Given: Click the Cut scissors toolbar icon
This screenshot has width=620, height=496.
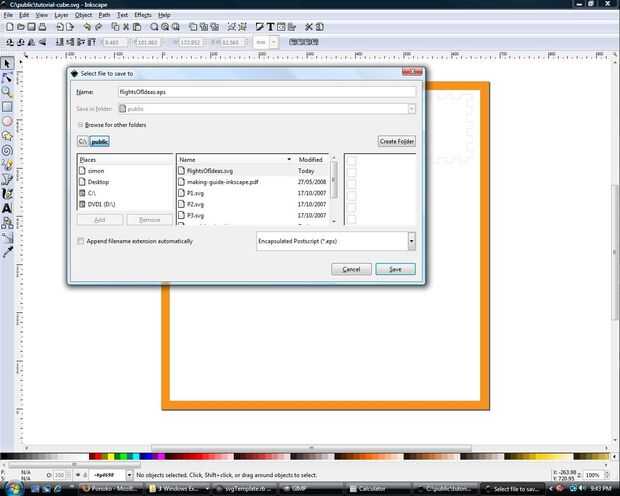Looking at the screenshot, I should [x=126, y=27].
